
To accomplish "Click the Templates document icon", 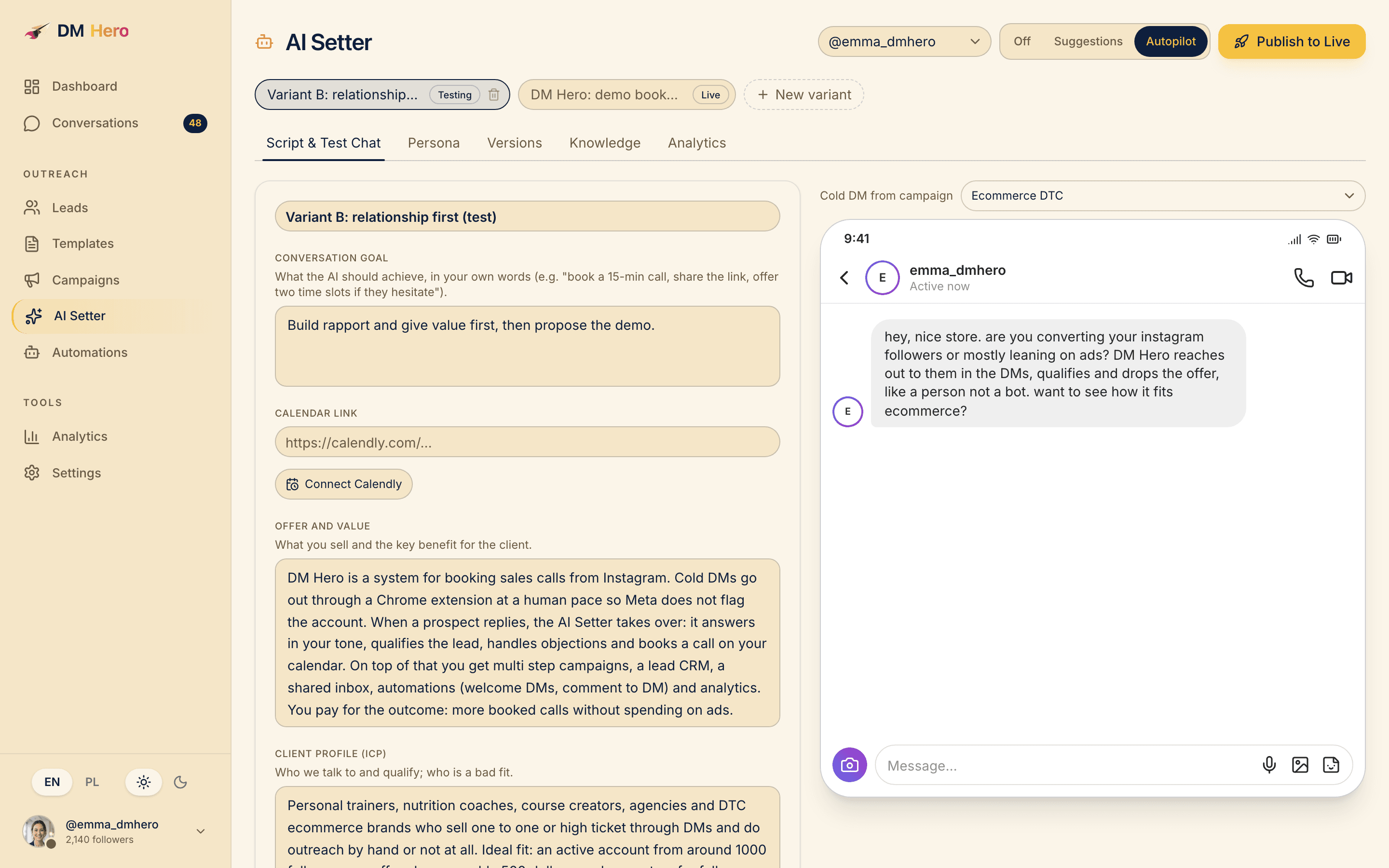I will tap(31, 244).
